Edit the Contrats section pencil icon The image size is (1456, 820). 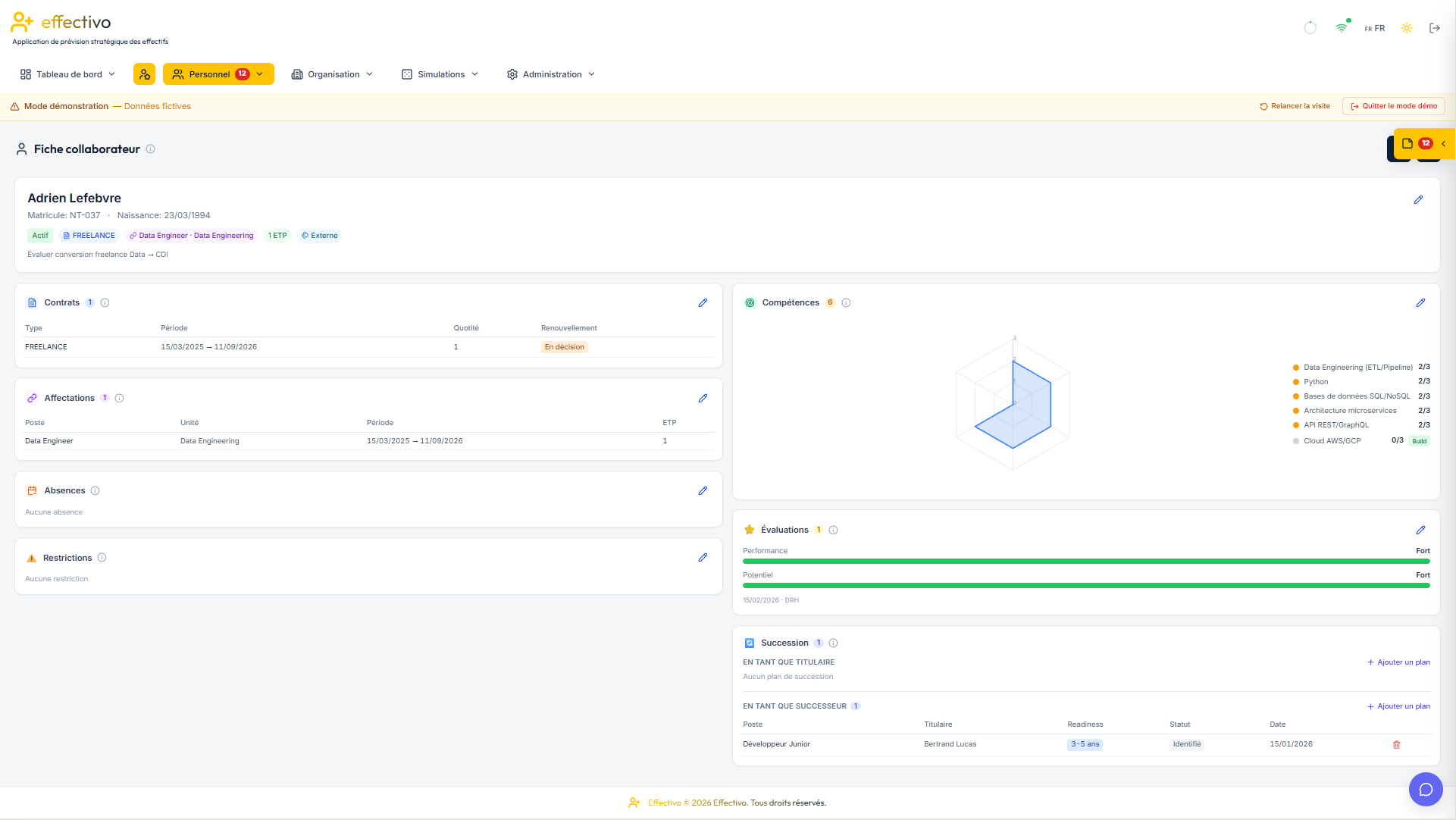703,303
